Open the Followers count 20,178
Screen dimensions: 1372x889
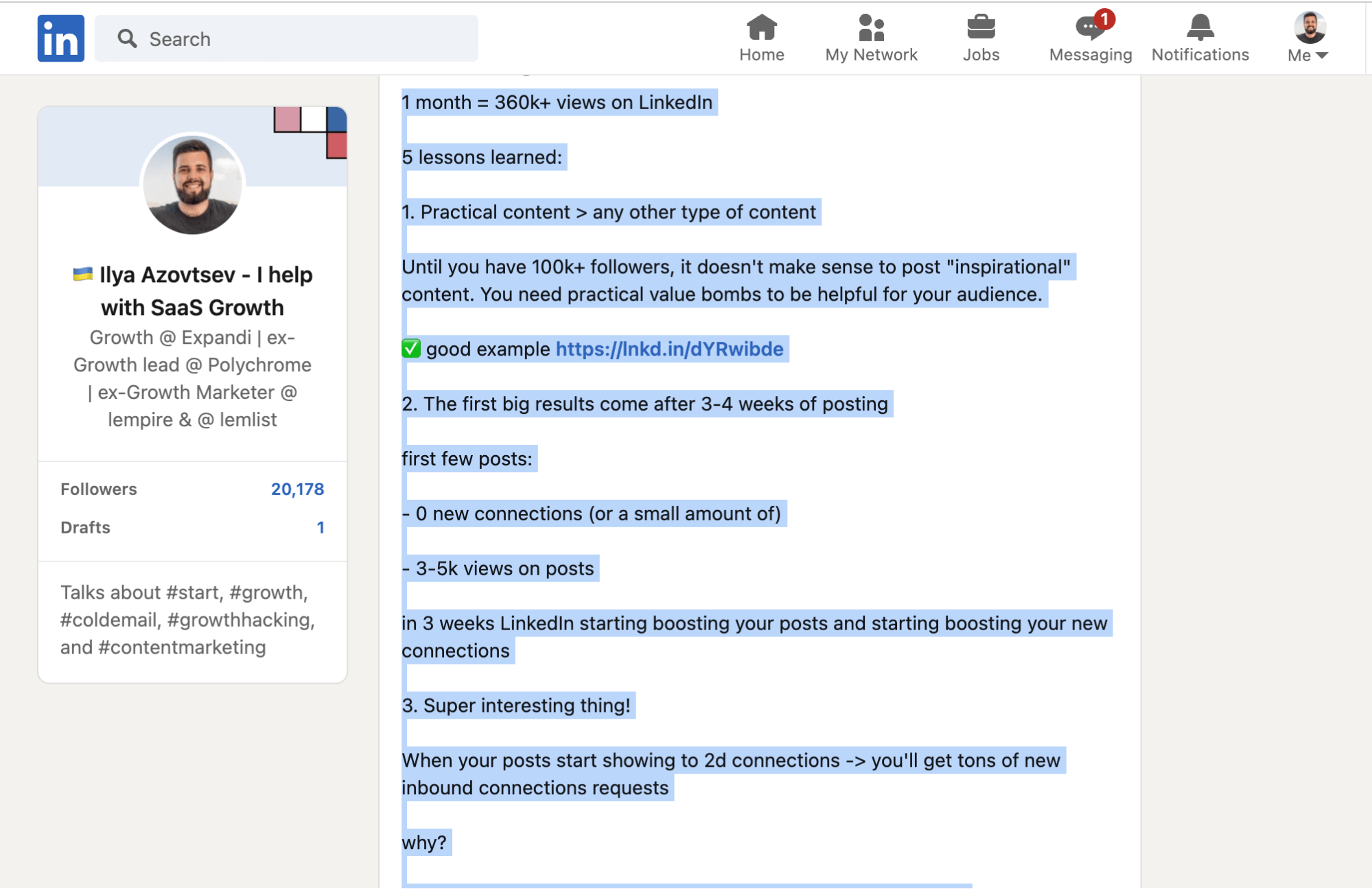click(x=297, y=489)
